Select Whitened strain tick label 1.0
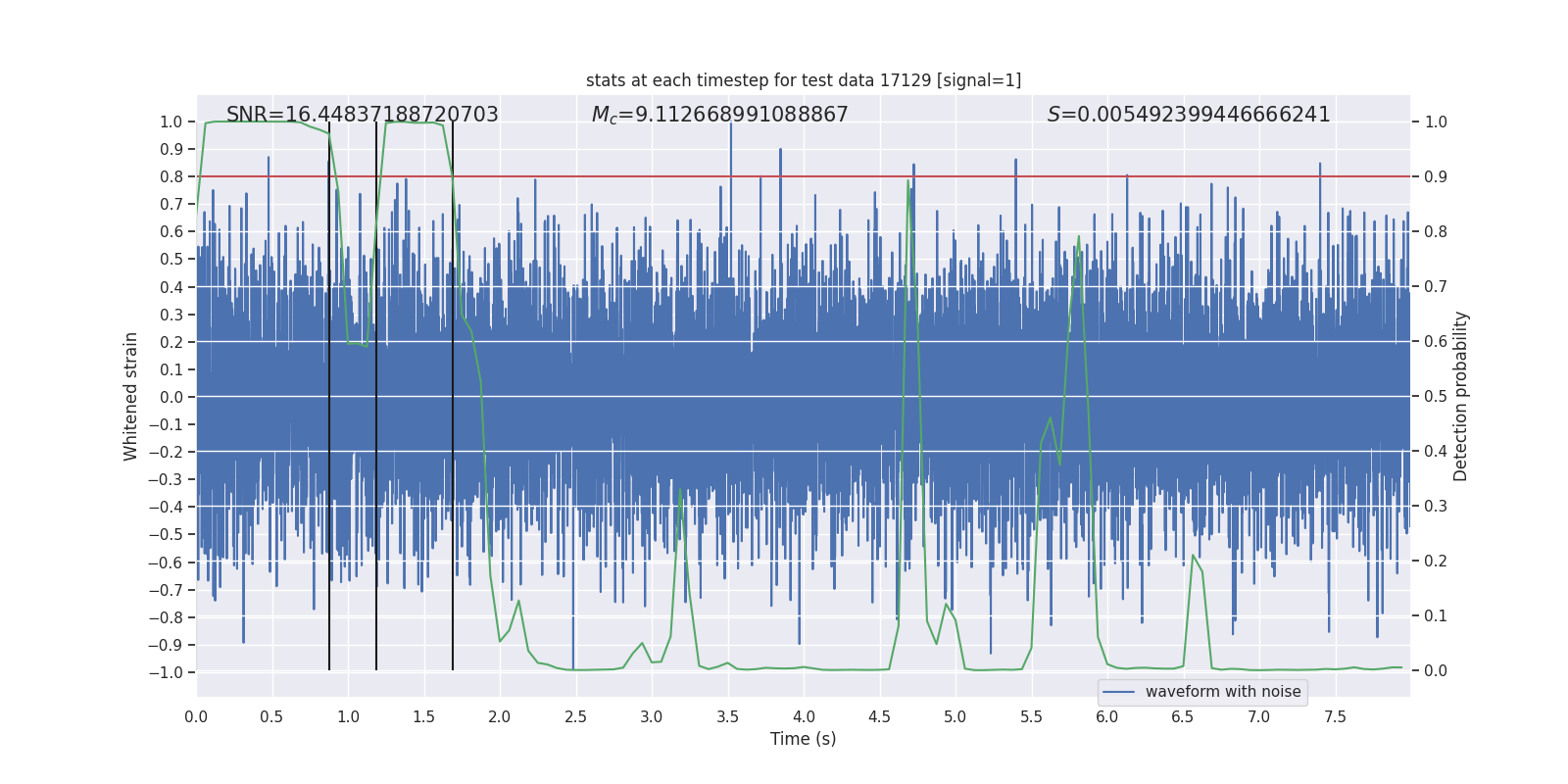This screenshot has width=1568, height=784. (x=171, y=122)
